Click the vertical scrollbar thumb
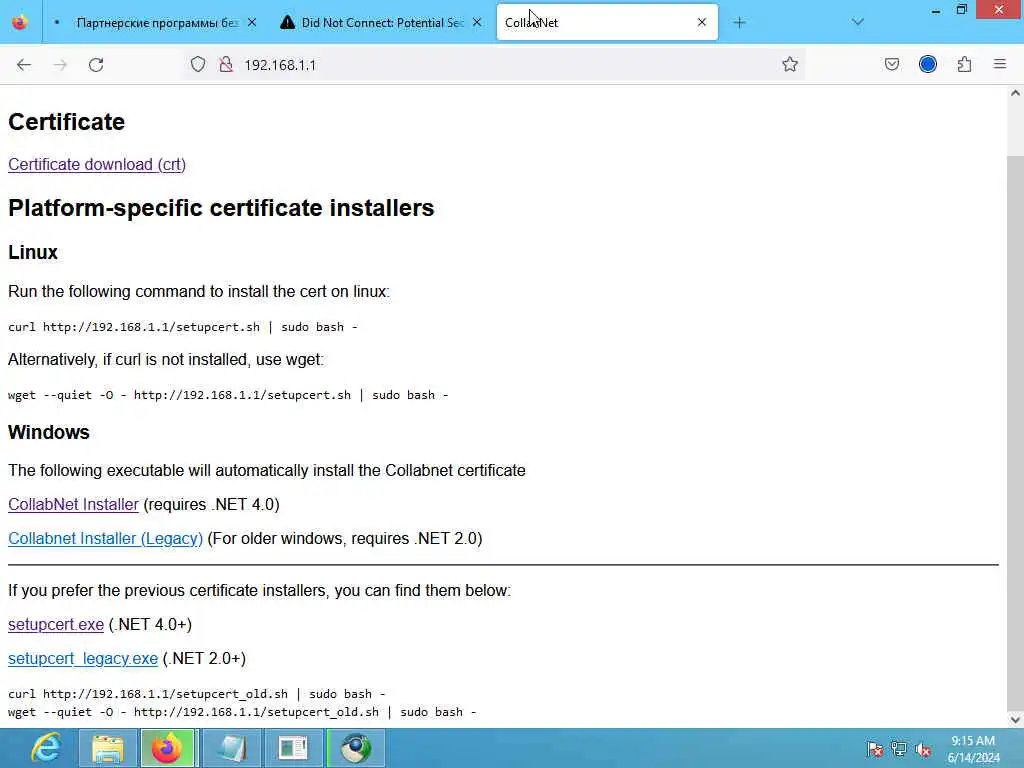 (1015, 431)
